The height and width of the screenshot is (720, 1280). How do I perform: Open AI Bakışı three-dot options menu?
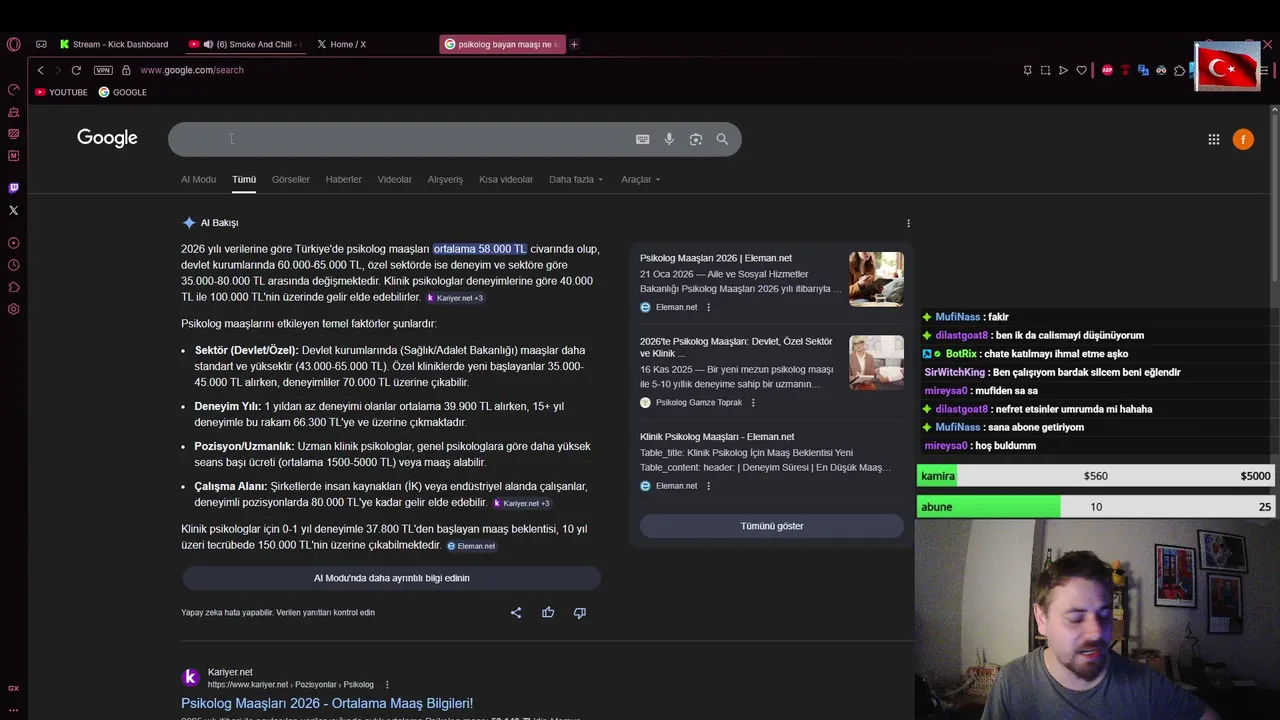908,223
